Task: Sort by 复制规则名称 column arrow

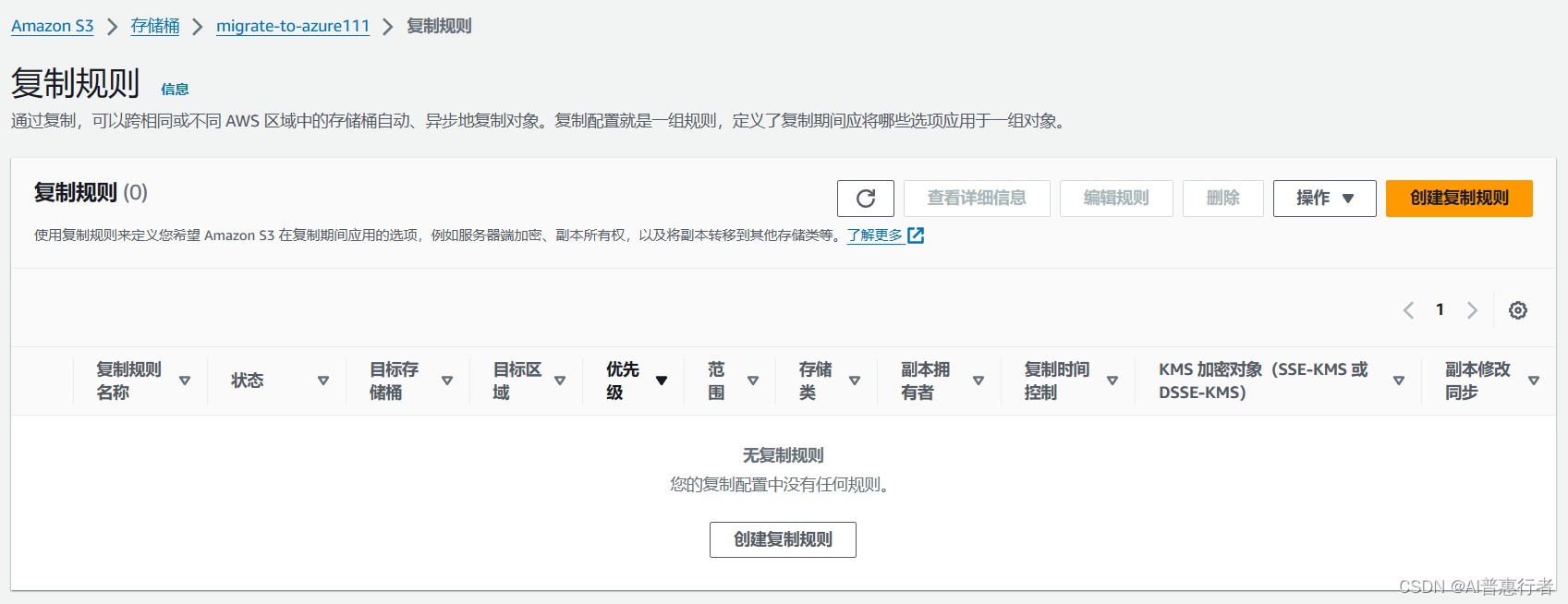Action: click(x=185, y=381)
